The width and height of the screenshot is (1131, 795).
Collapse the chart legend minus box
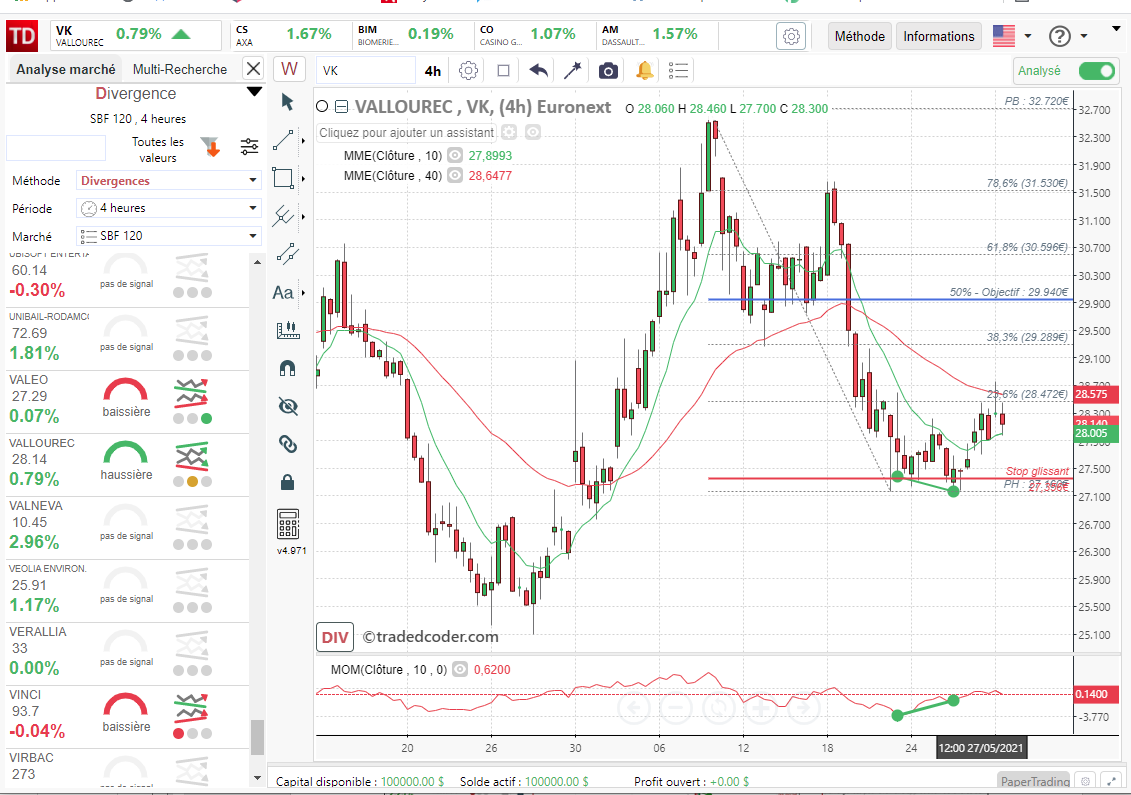[x=341, y=107]
